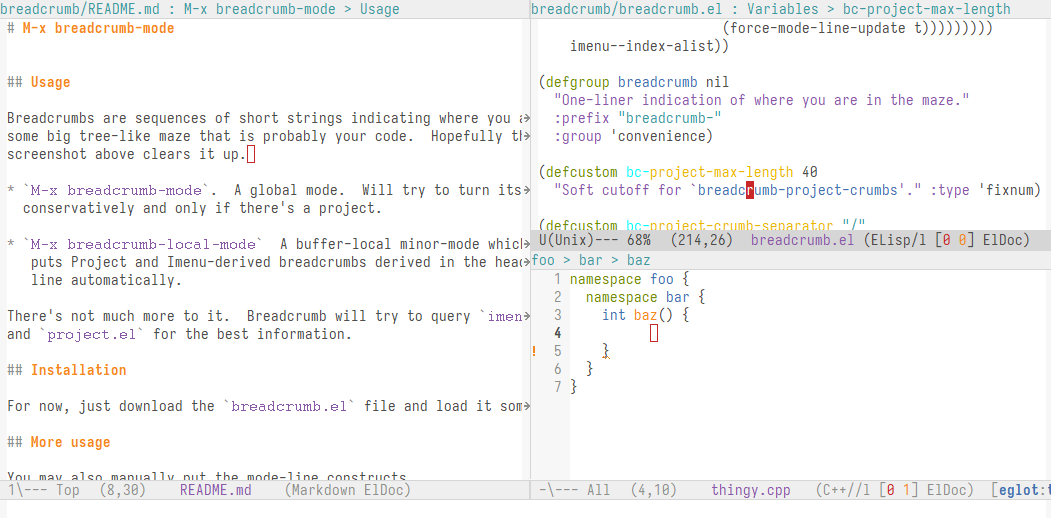1051x518 pixels.
Task: Click the flymake exclamation mark beside line 5
Action: point(534,350)
